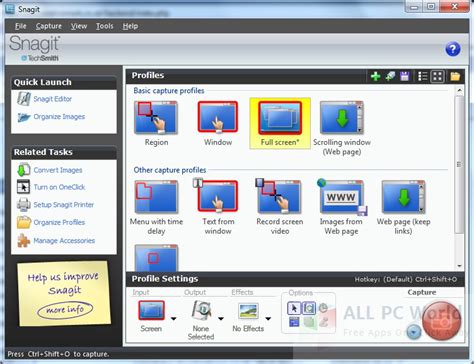474x364 pixels.
Task: Open Snagit help question mark button
Action: click(x=453, y=49)
